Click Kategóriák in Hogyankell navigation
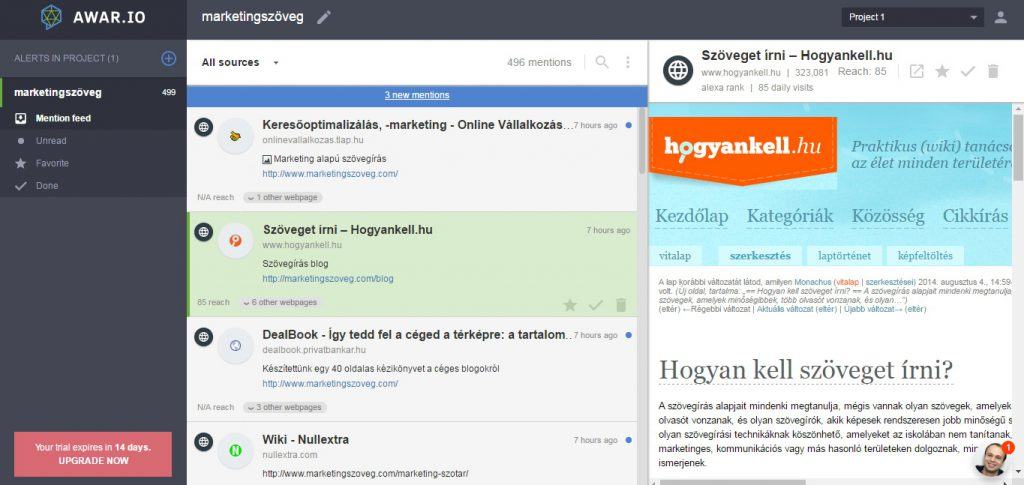Screen dimensions: 1024x485 (x=790, y=217)
